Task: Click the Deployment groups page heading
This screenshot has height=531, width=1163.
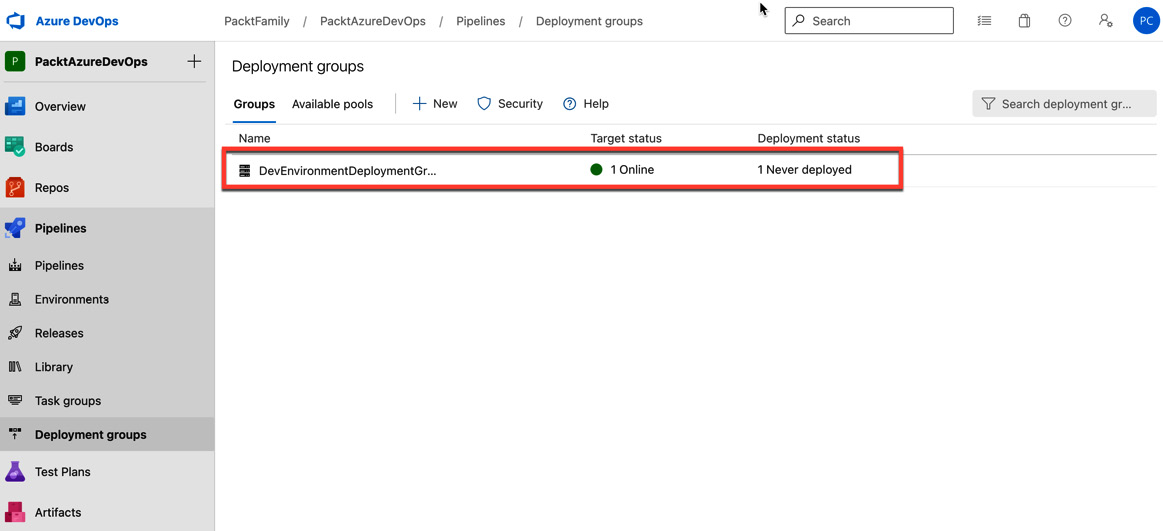Action: click(x=298, y=66)
